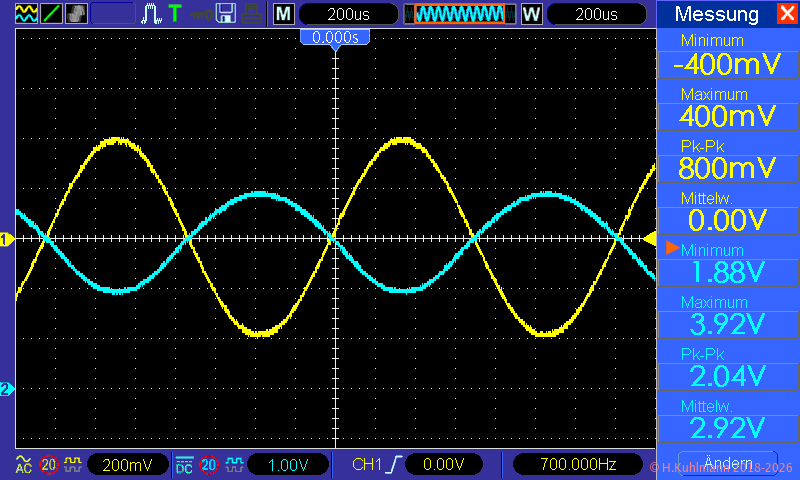Click the 0.000s horizontal trigger position marker
The height and width of the screenshot is (480, 800).
coord(335,37)
